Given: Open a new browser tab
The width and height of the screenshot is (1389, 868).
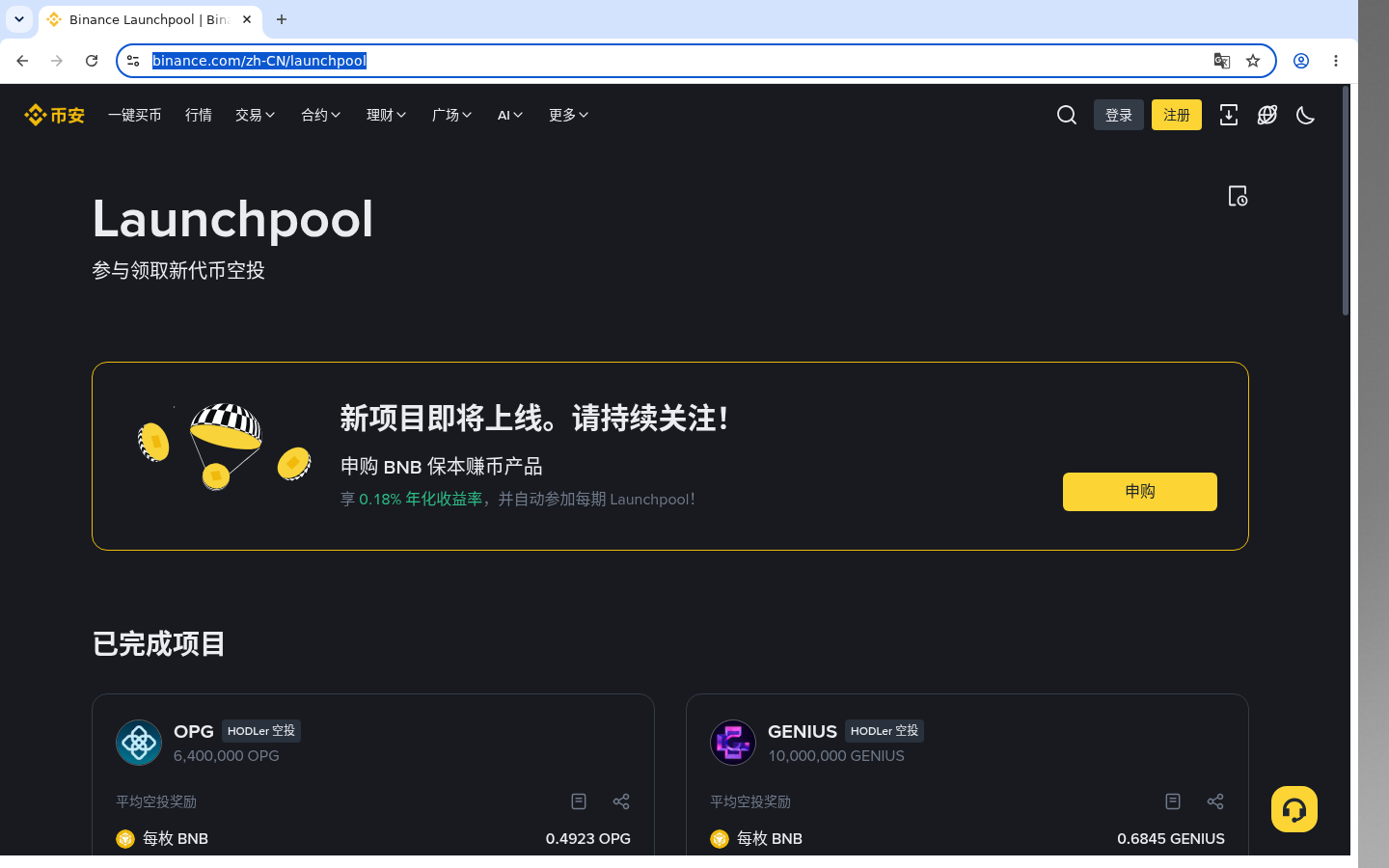Looking at the screenshot, I should pos(282,19).
